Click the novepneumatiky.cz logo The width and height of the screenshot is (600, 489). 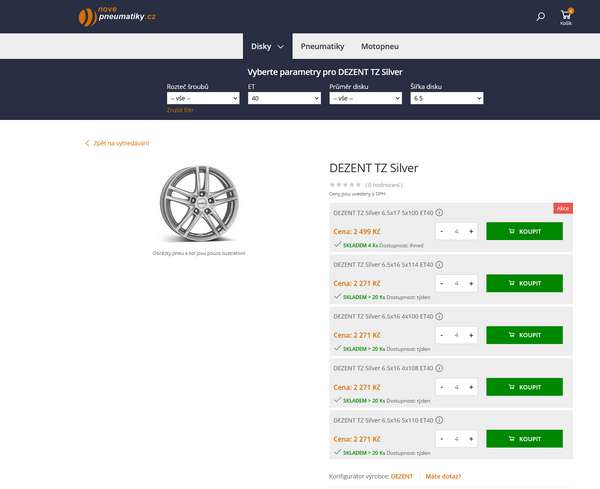coord(117,16)
